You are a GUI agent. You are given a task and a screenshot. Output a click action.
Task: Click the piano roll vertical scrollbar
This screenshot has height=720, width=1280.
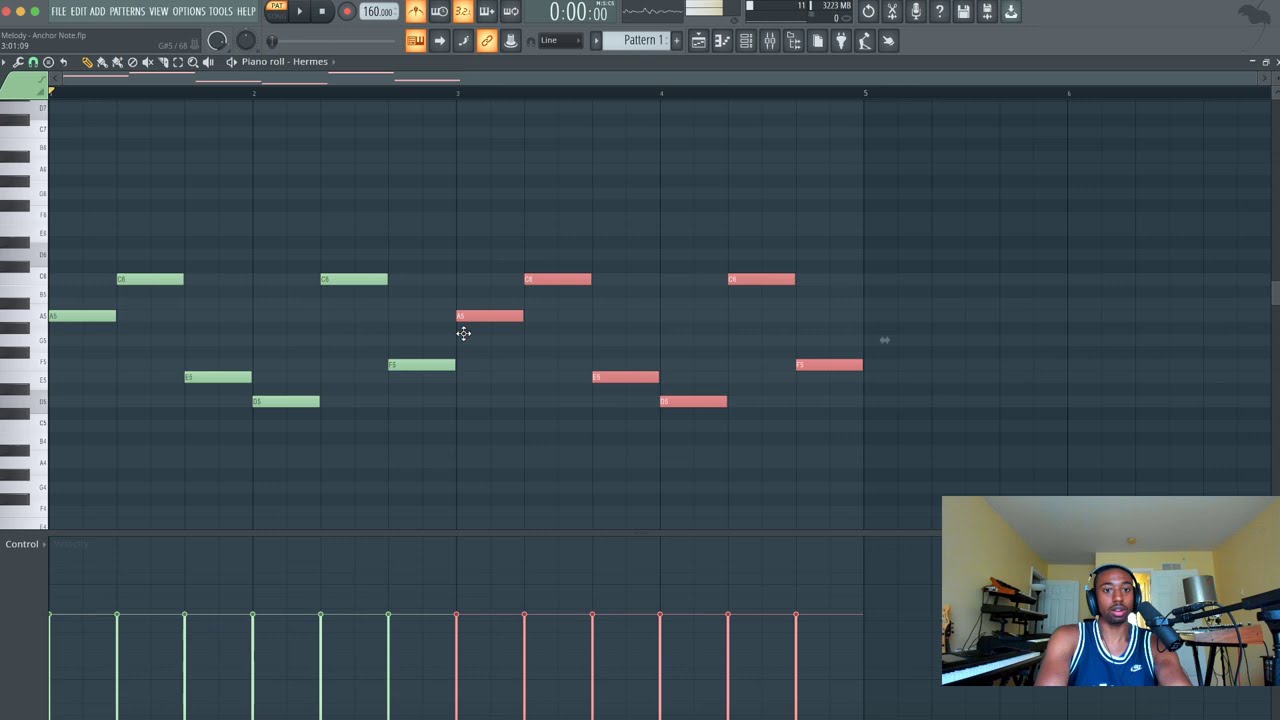[1274, 293]
